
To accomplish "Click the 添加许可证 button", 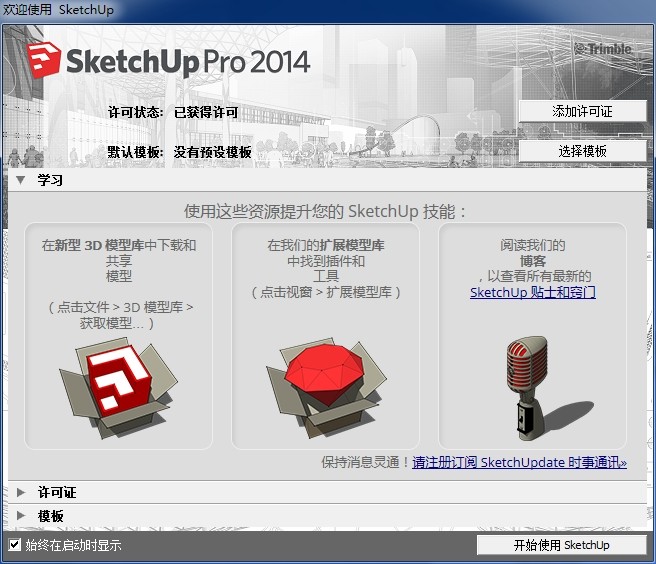I will [582, 111].
